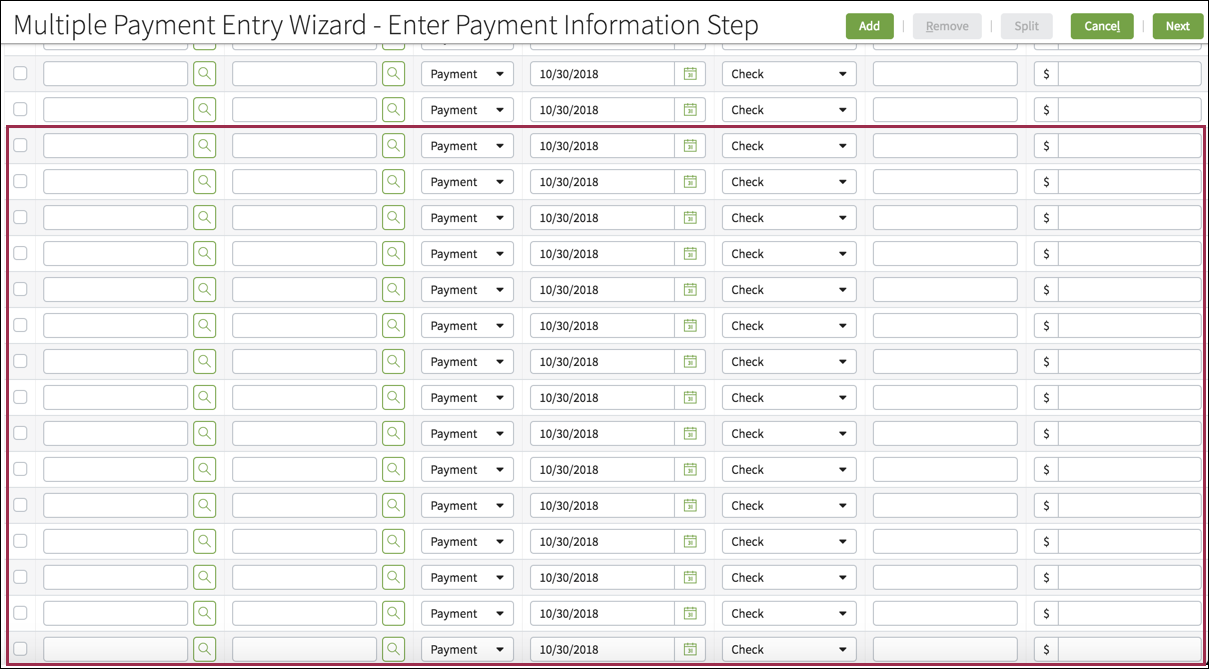Image resolution: width=1209 pixels, height=669 pixels.
Task: Open the calendar icon midway down the payment list
Action: click(690, 361)
